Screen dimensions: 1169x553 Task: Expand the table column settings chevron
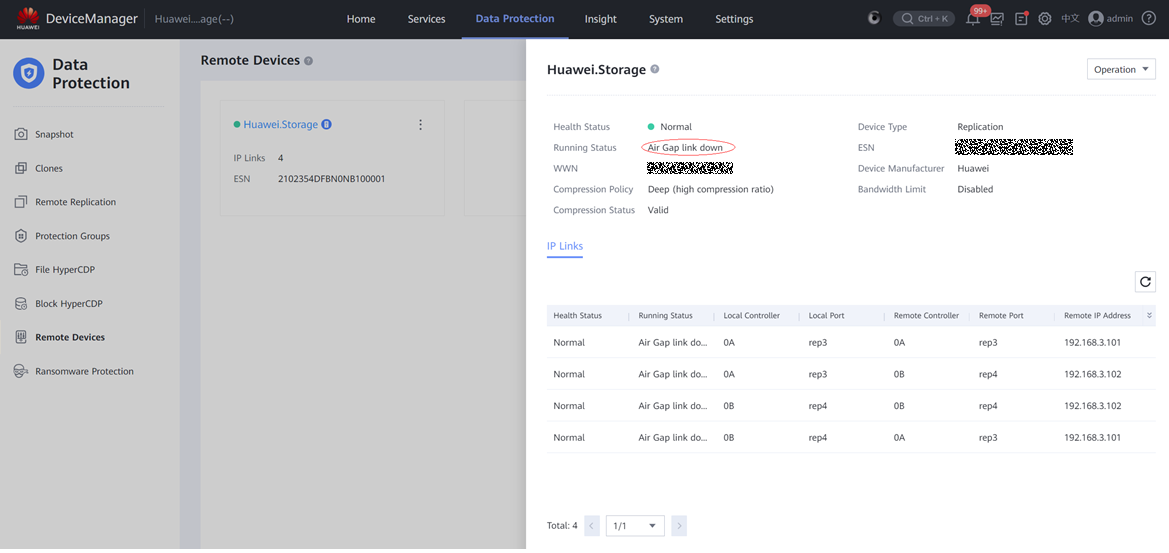1149,316
